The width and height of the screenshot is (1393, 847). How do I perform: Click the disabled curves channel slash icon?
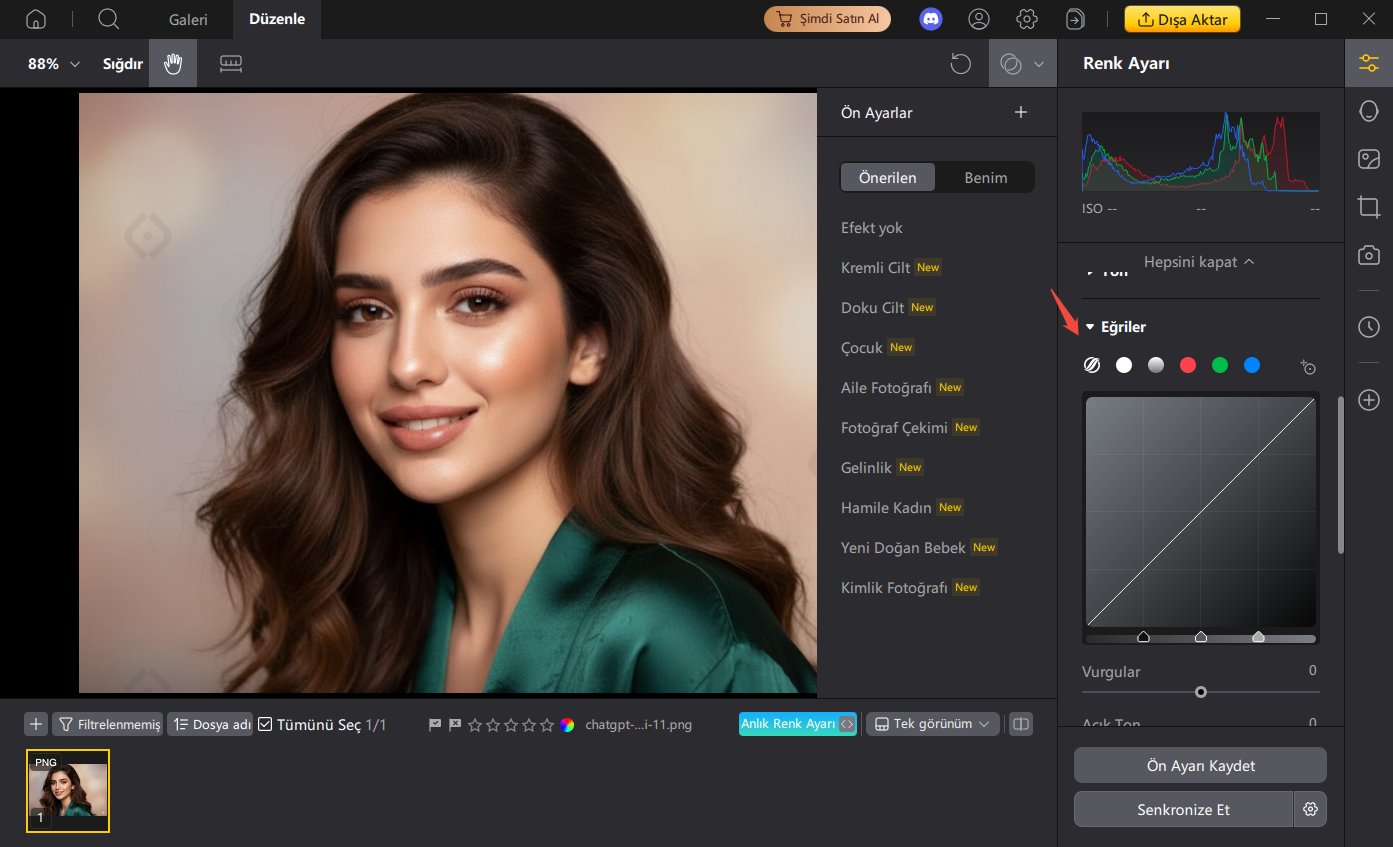(x=1092, y=365)
